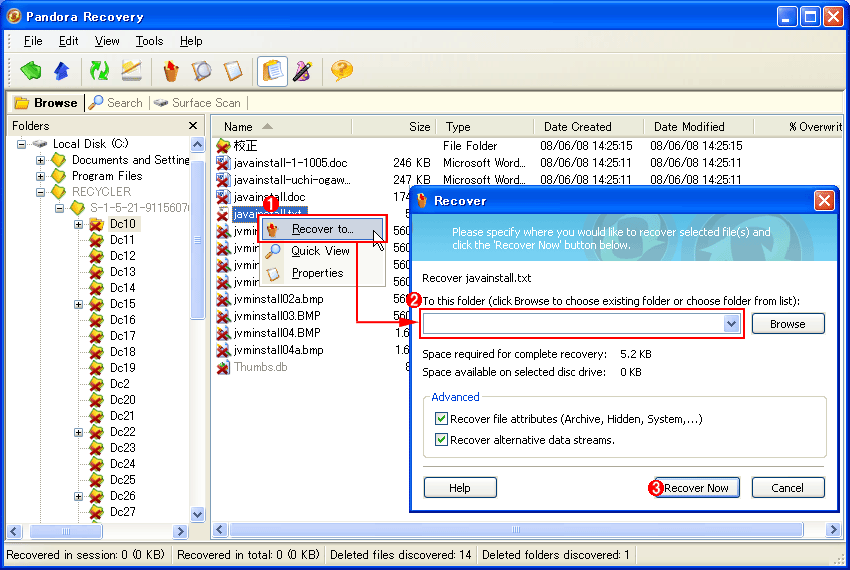Click the deleted file icon of javainstall-1-1005.doc
The width and height of the screenshot is (850, 570).
coord(222,163)
